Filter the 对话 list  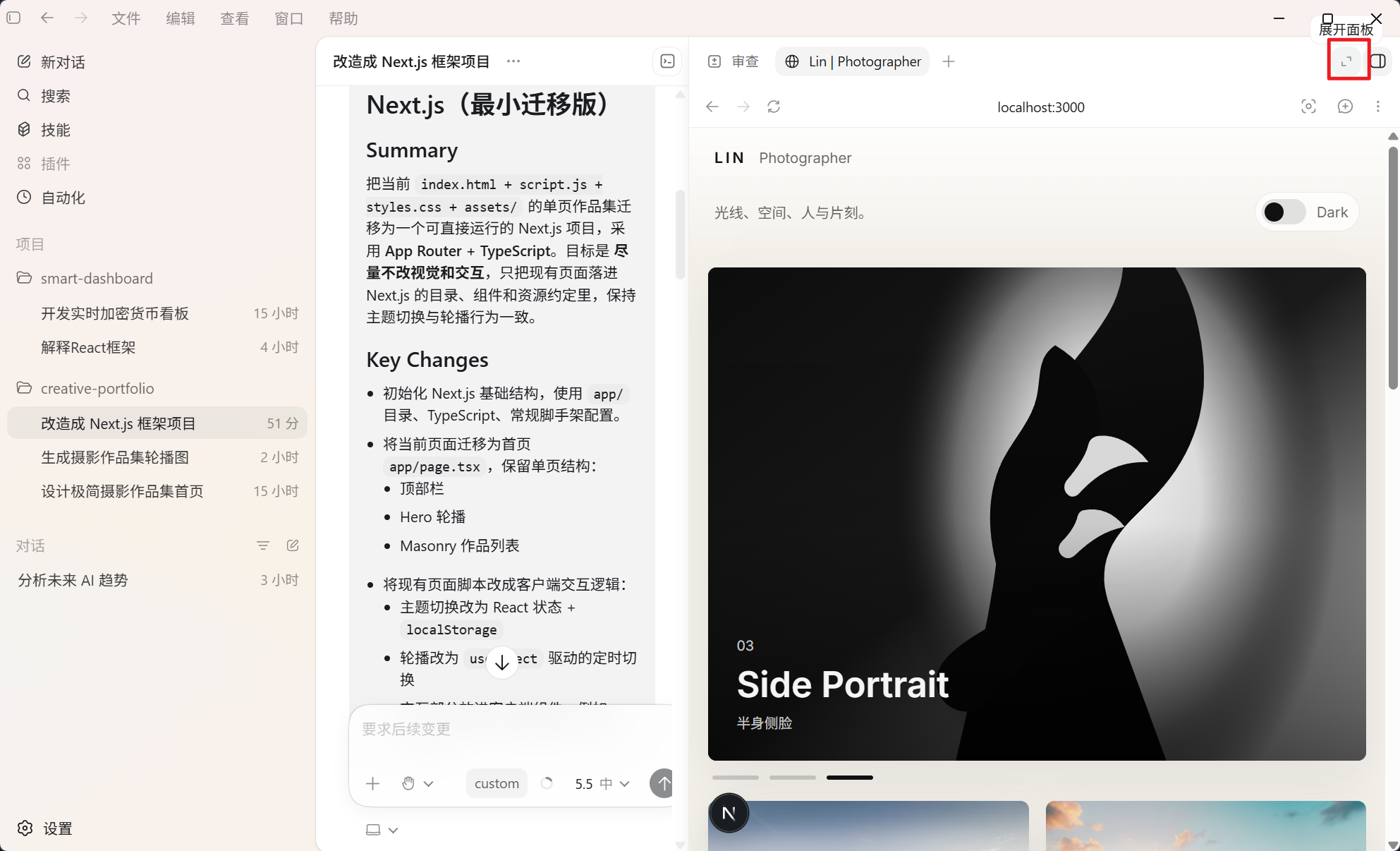263,545
